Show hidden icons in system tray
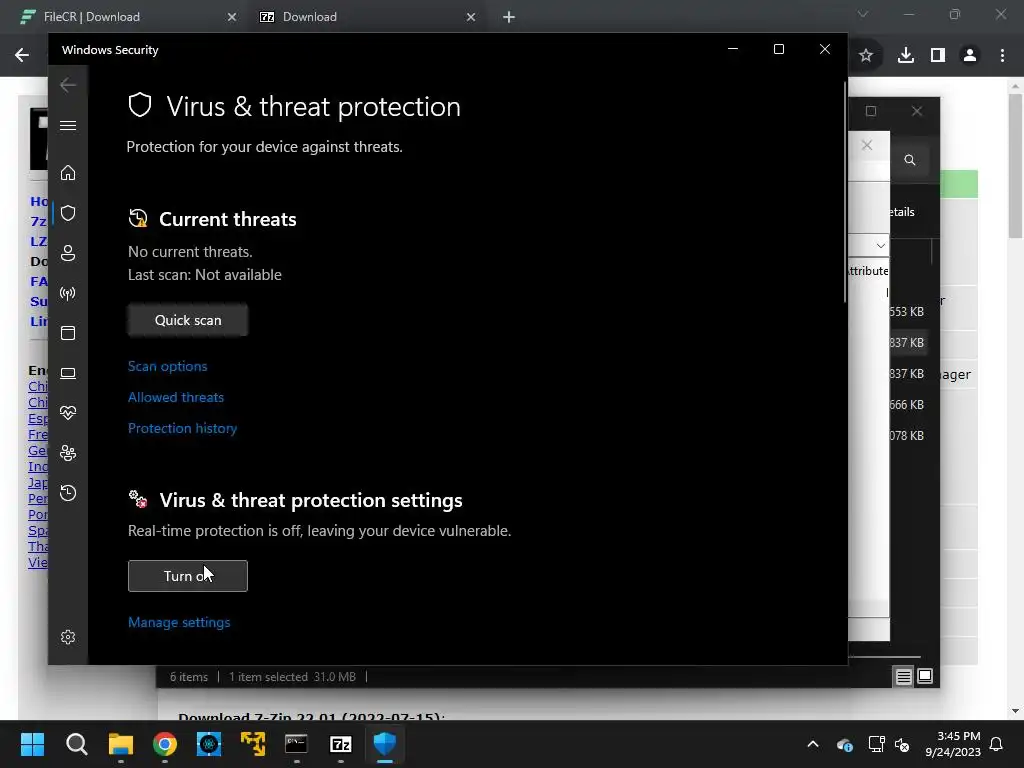The image size is (1024, 768). (x=813, y=744)
